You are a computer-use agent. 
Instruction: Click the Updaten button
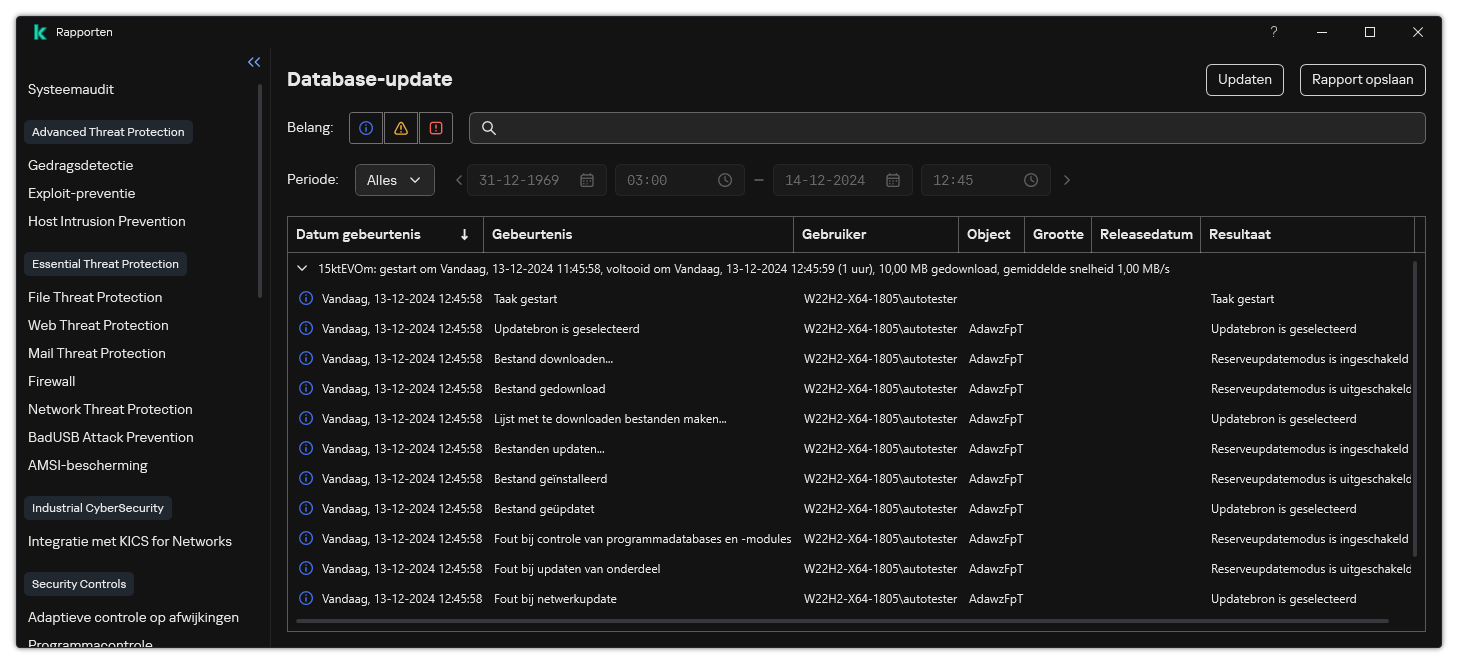(x=1244, y=80)
